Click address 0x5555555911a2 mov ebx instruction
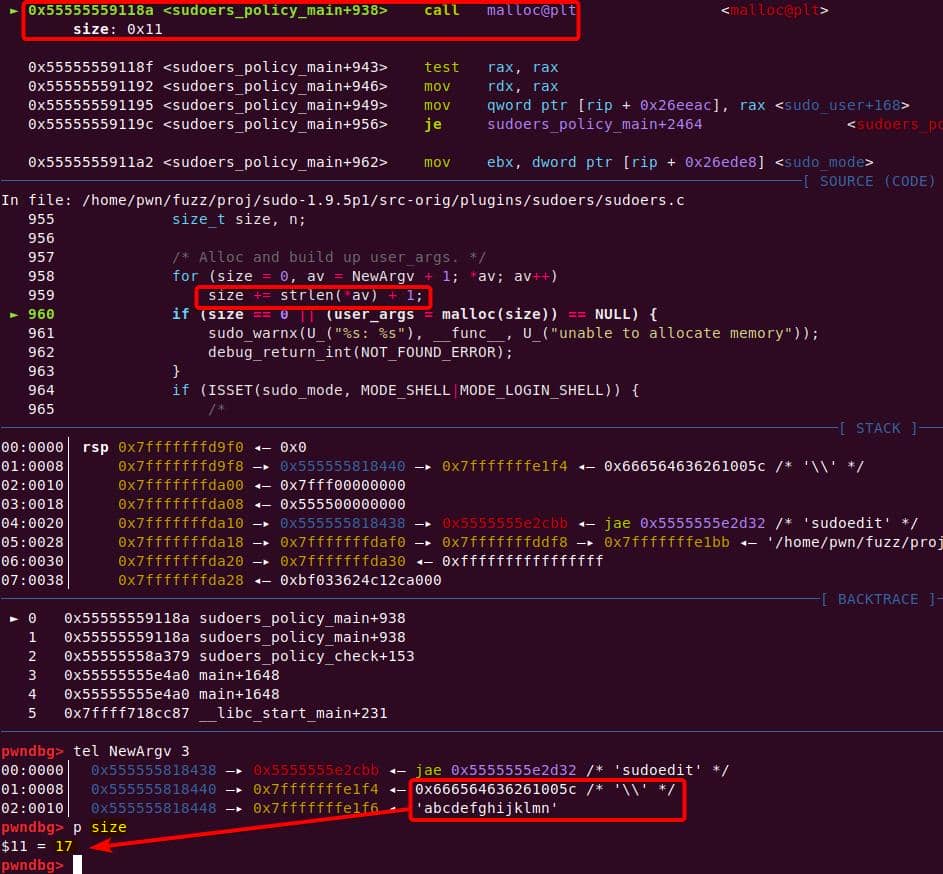Screen dimensions: 943x874 coord(450,162)
